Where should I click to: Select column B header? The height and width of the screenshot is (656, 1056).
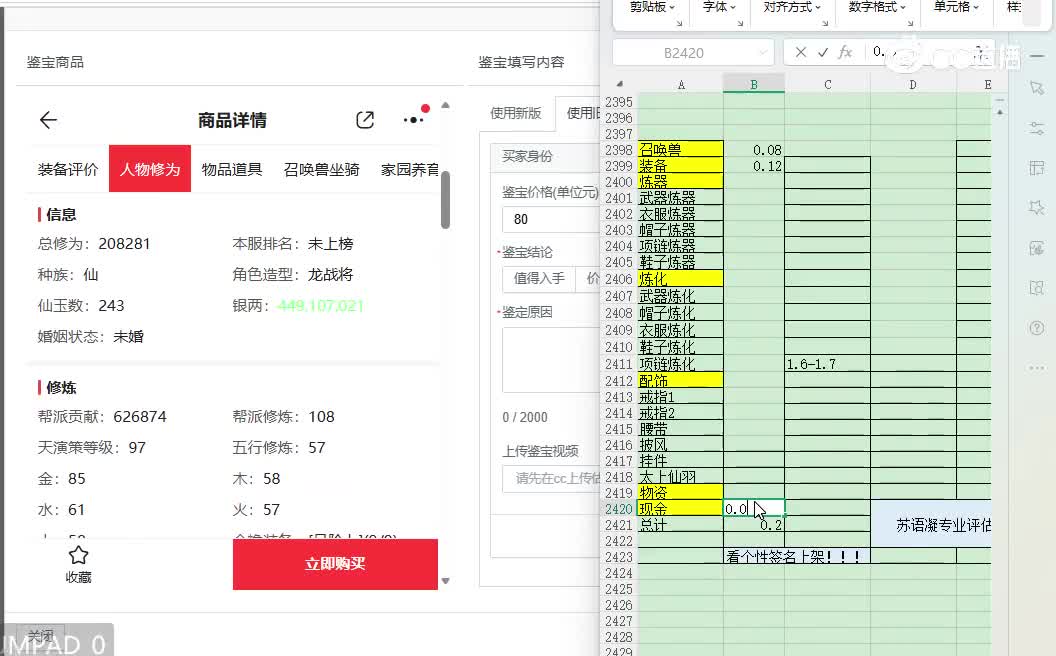[754, 84]
